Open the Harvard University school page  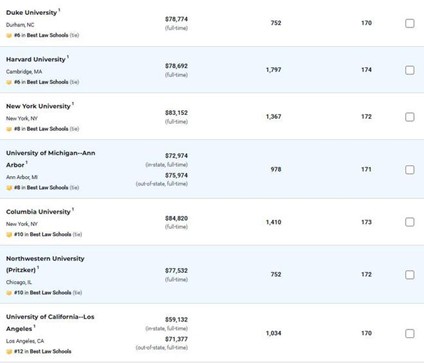click(x=36, y=59)
